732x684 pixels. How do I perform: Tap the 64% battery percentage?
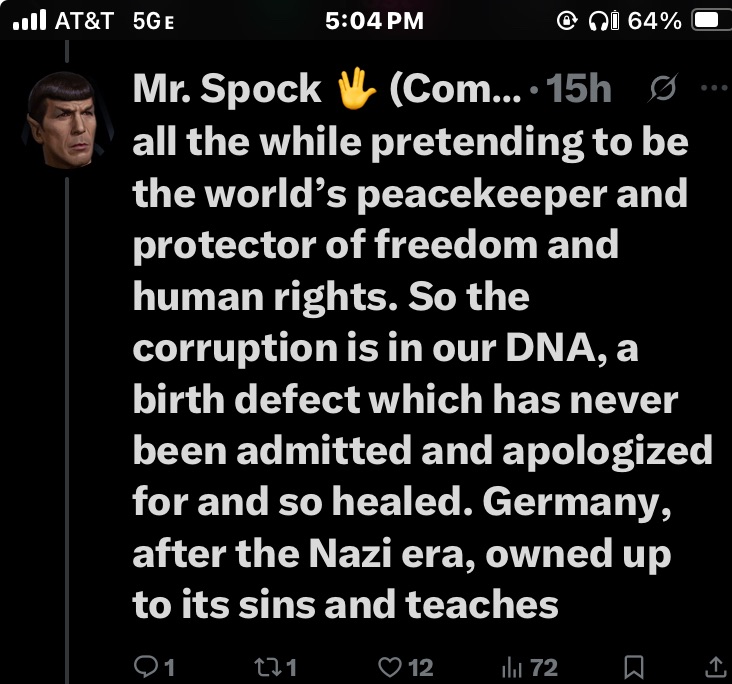click(654, 20)
